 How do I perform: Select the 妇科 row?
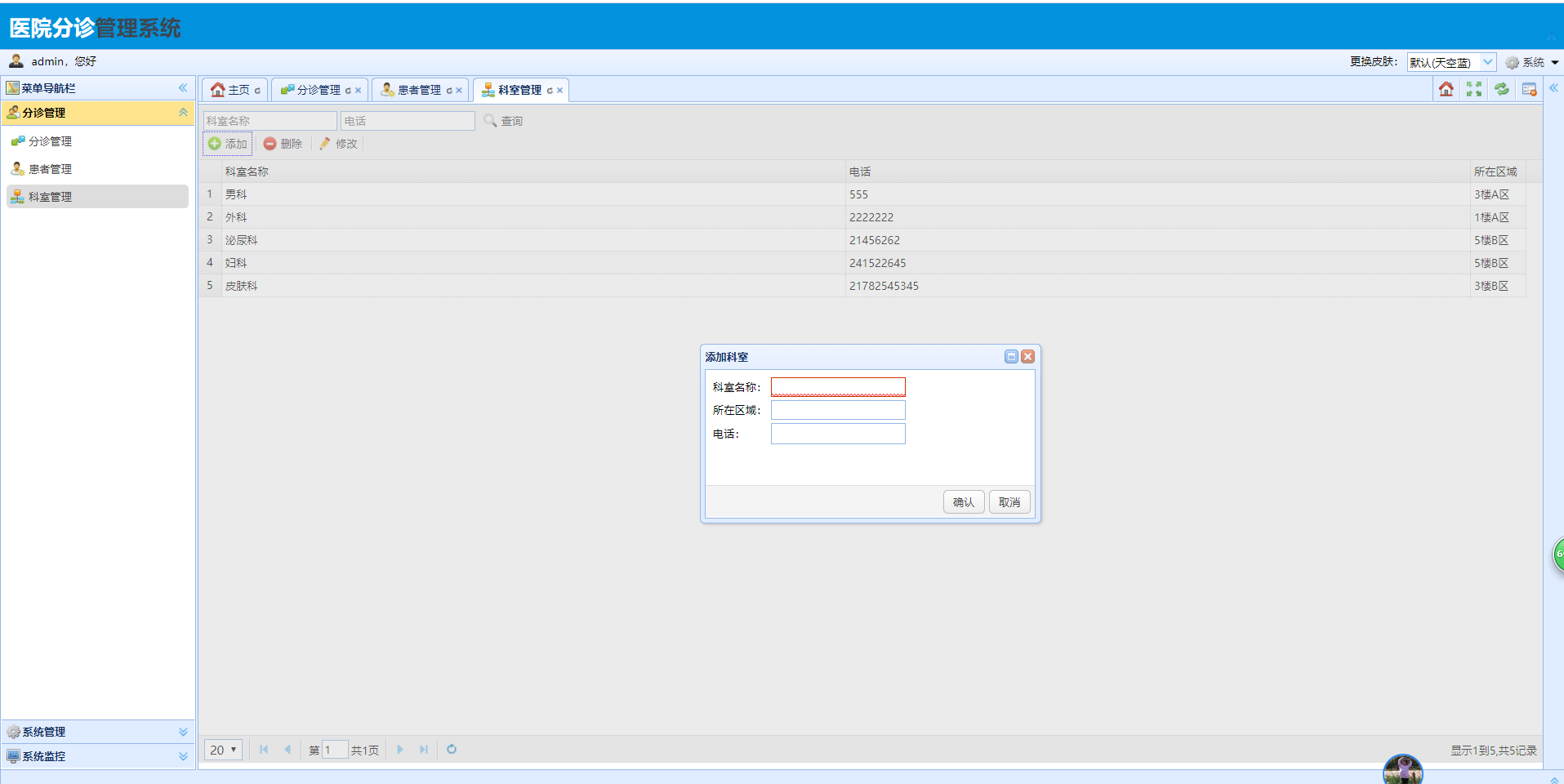pos(862,263)
